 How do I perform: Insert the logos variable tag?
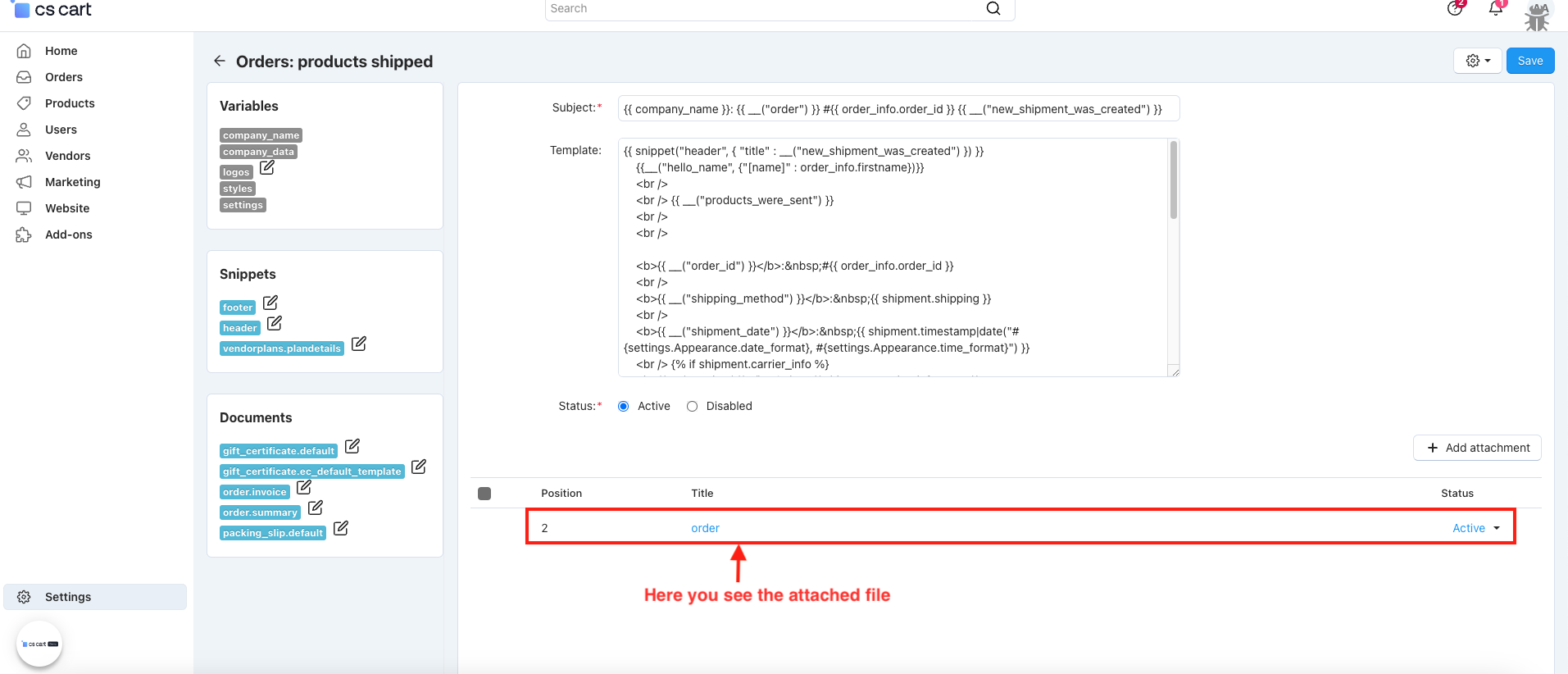tap(236, 172)
